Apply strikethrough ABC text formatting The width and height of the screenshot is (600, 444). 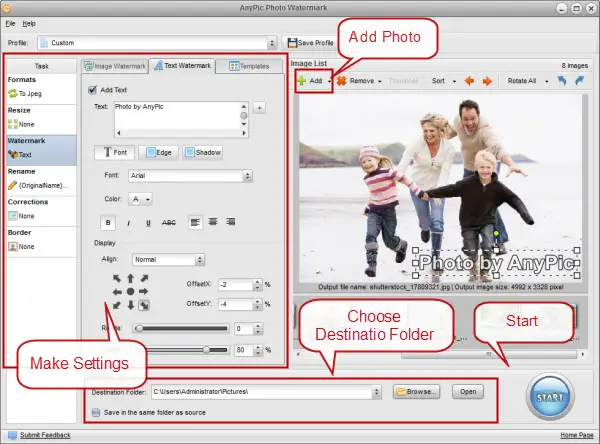click(x=169, y=222)
